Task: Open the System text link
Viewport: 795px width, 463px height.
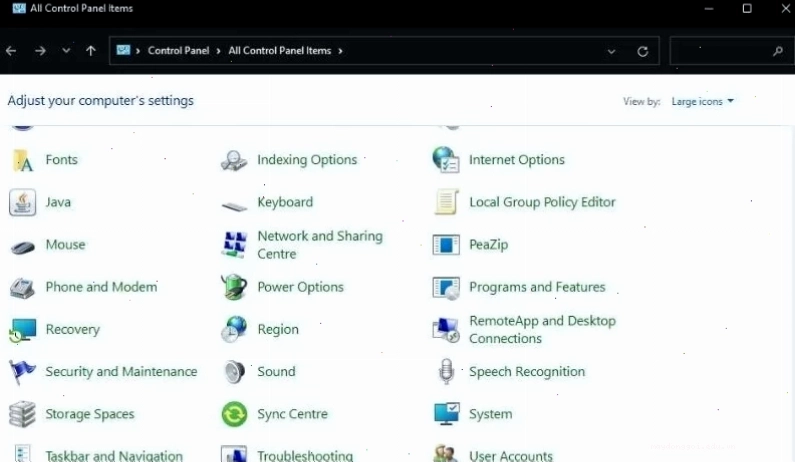Action: tap(490, 414)
